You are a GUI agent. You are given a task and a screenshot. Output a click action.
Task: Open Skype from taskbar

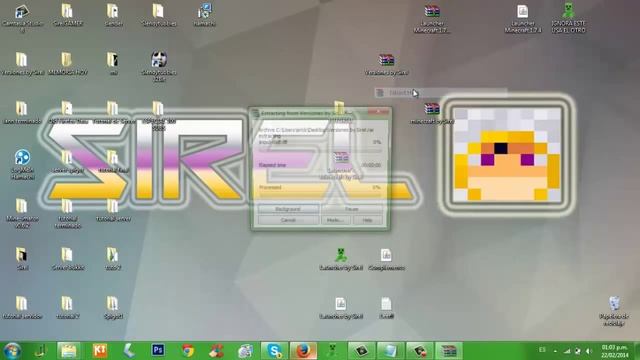274,351
